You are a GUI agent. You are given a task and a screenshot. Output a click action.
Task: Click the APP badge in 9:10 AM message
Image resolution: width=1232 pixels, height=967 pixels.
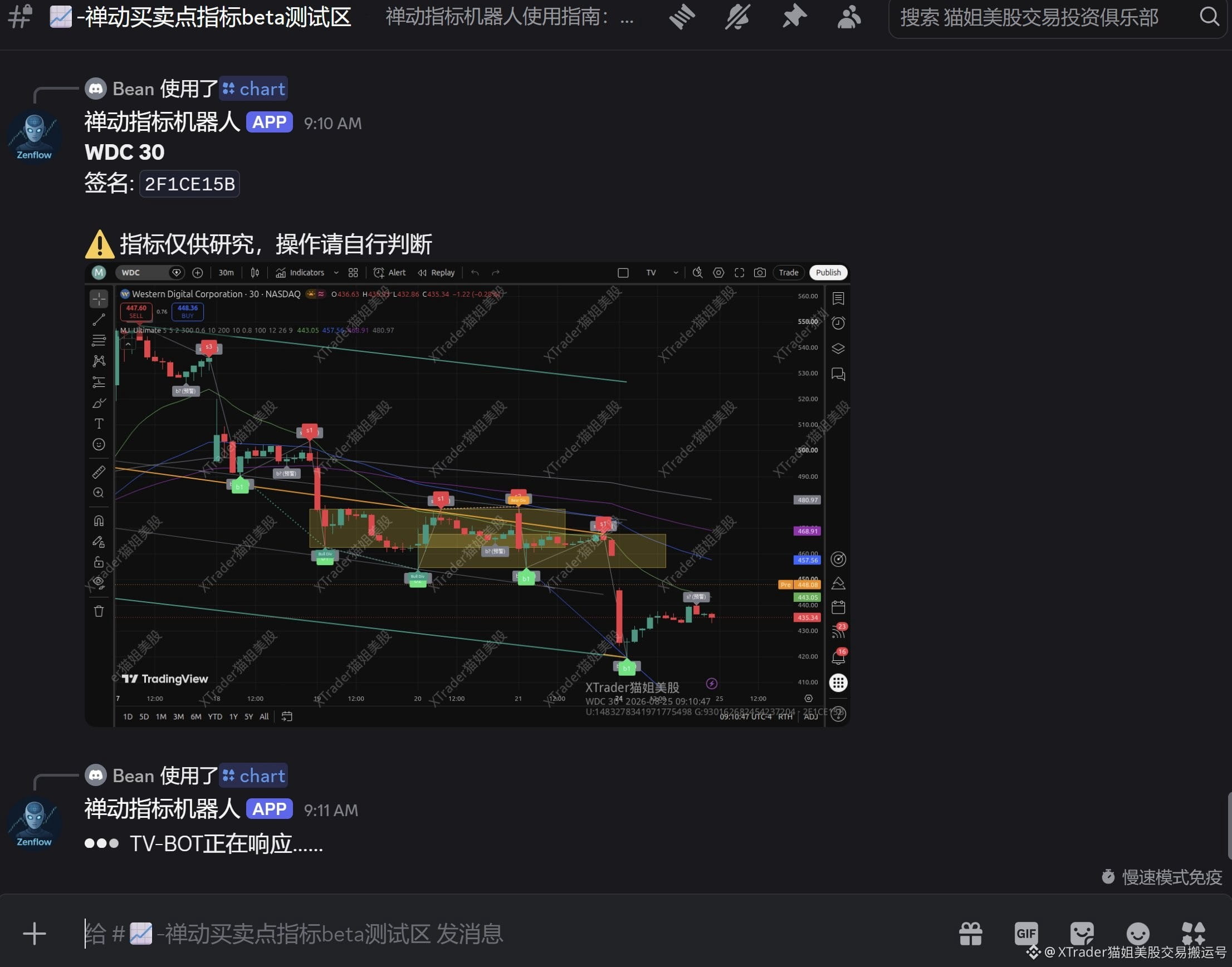[269, 122]
